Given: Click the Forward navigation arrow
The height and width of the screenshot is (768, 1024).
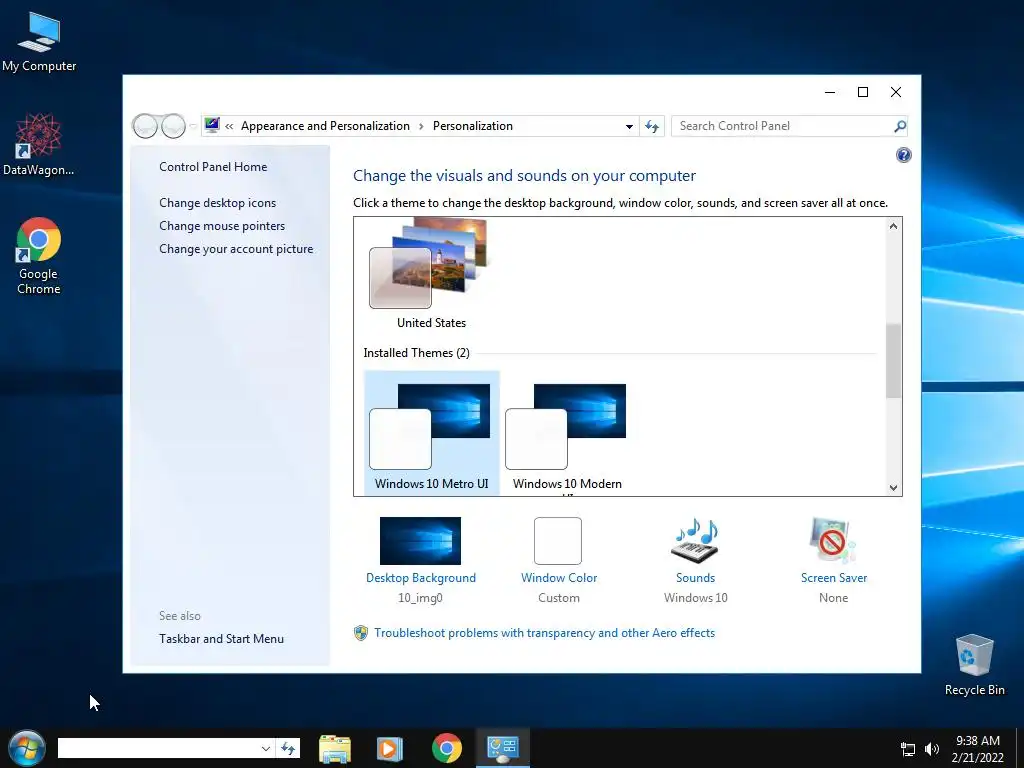Looking at the screenshot, I should click(174, 125).
